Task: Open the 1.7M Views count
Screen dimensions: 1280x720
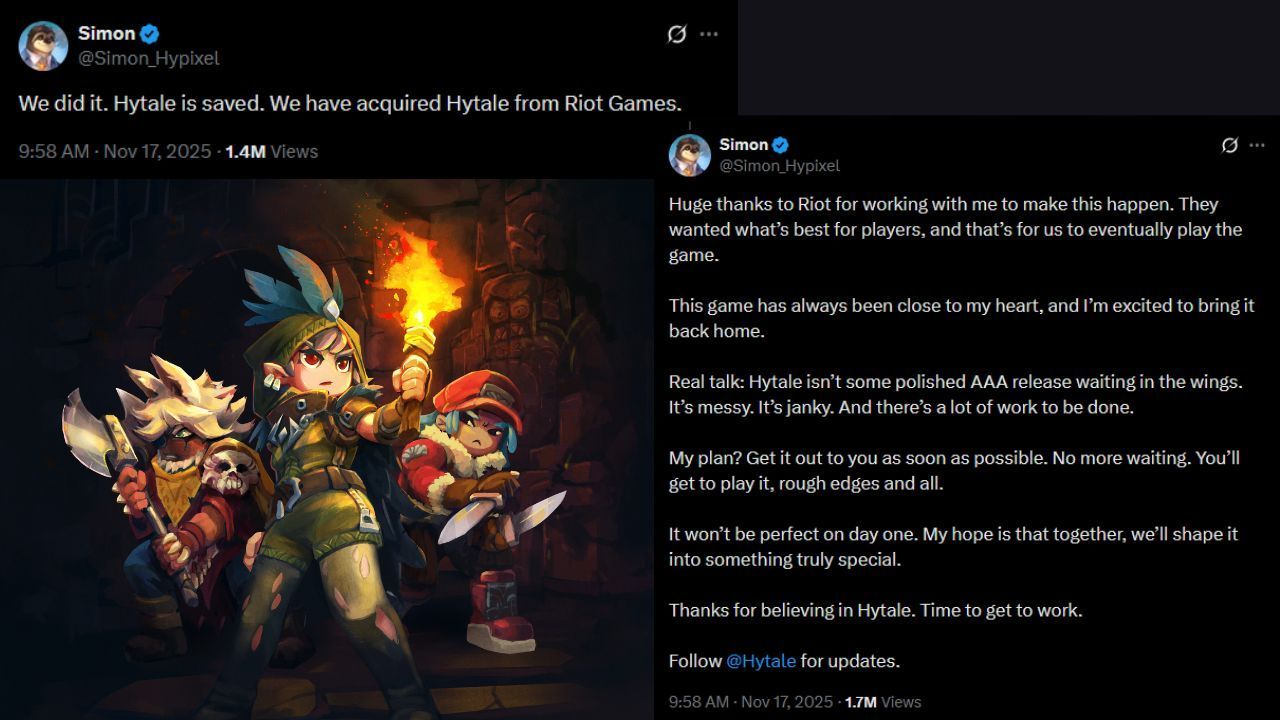Action: tap(882, 702)
